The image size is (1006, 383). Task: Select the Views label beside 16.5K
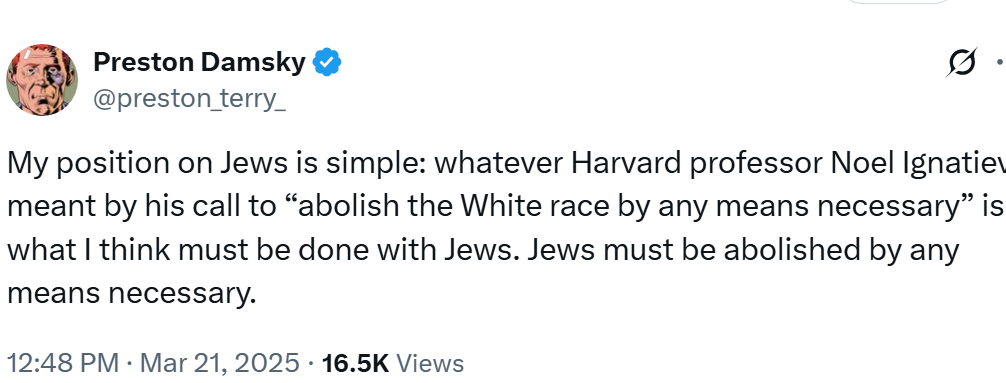click(x=430, y=363)
